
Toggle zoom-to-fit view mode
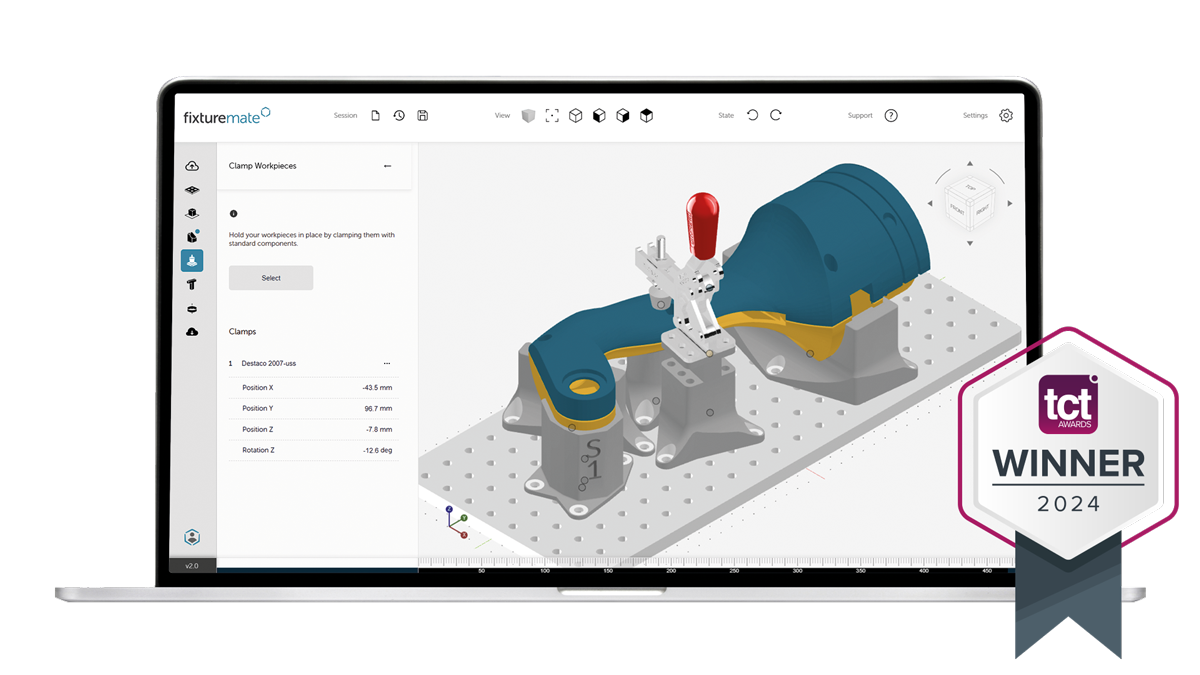tap(551, 115)
